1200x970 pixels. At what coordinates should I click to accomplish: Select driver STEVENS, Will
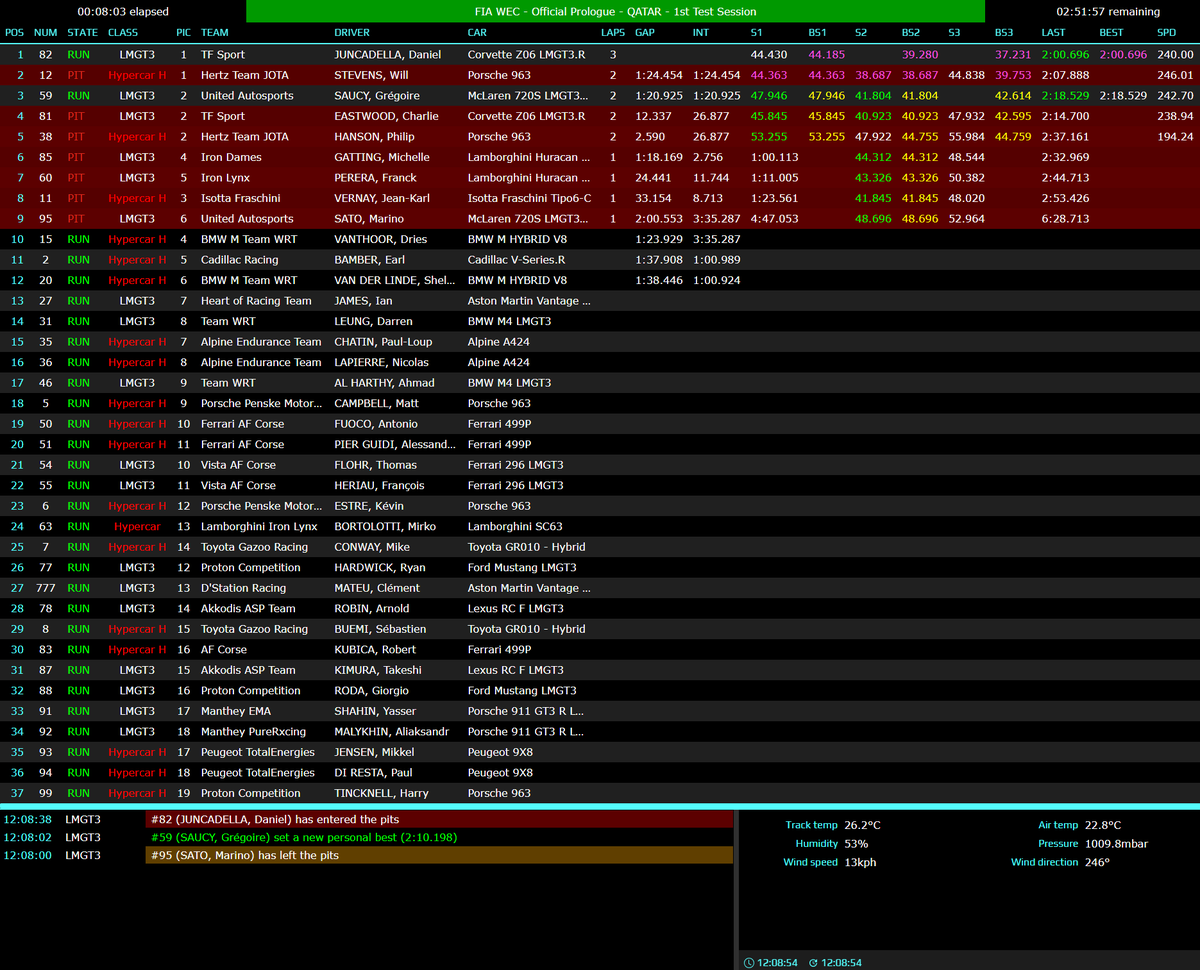pos(371,75)
